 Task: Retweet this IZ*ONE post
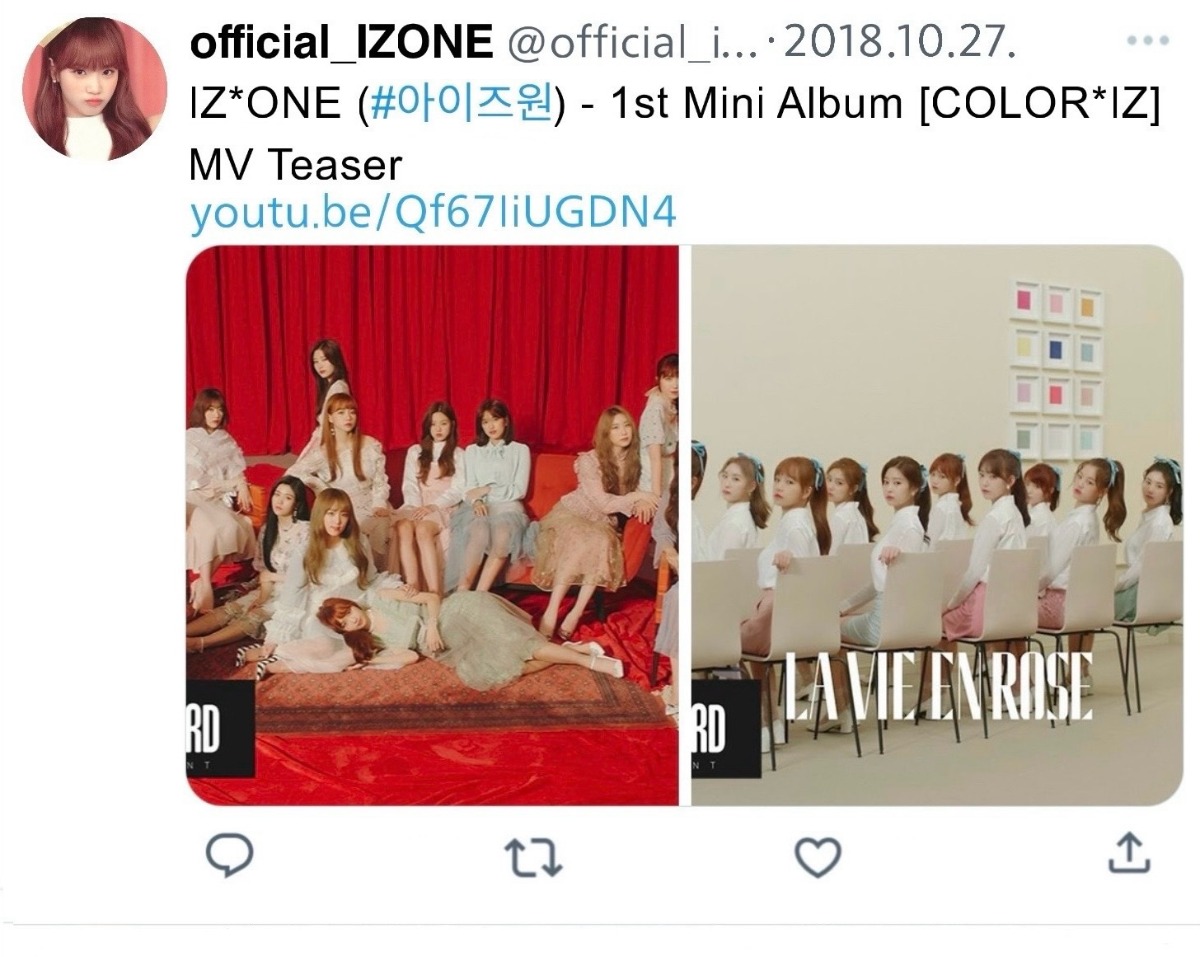pyautogui.click(x=533, y=858)
